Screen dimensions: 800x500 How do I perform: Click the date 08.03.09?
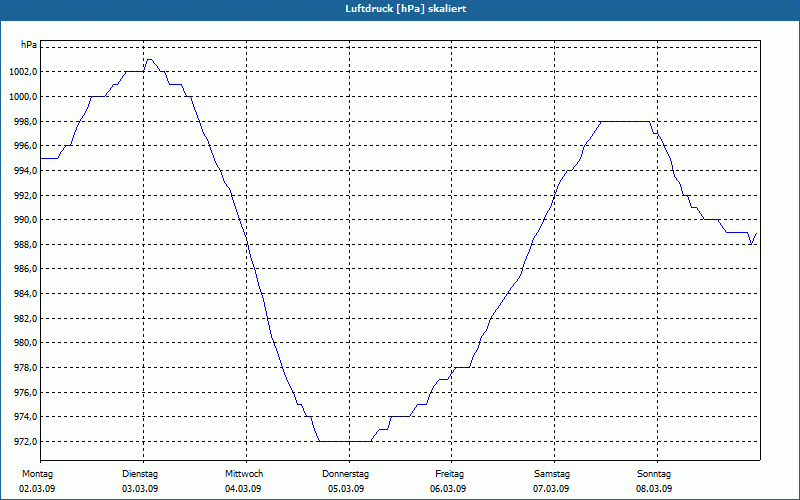pyautogui.click(x=654, y=489)
